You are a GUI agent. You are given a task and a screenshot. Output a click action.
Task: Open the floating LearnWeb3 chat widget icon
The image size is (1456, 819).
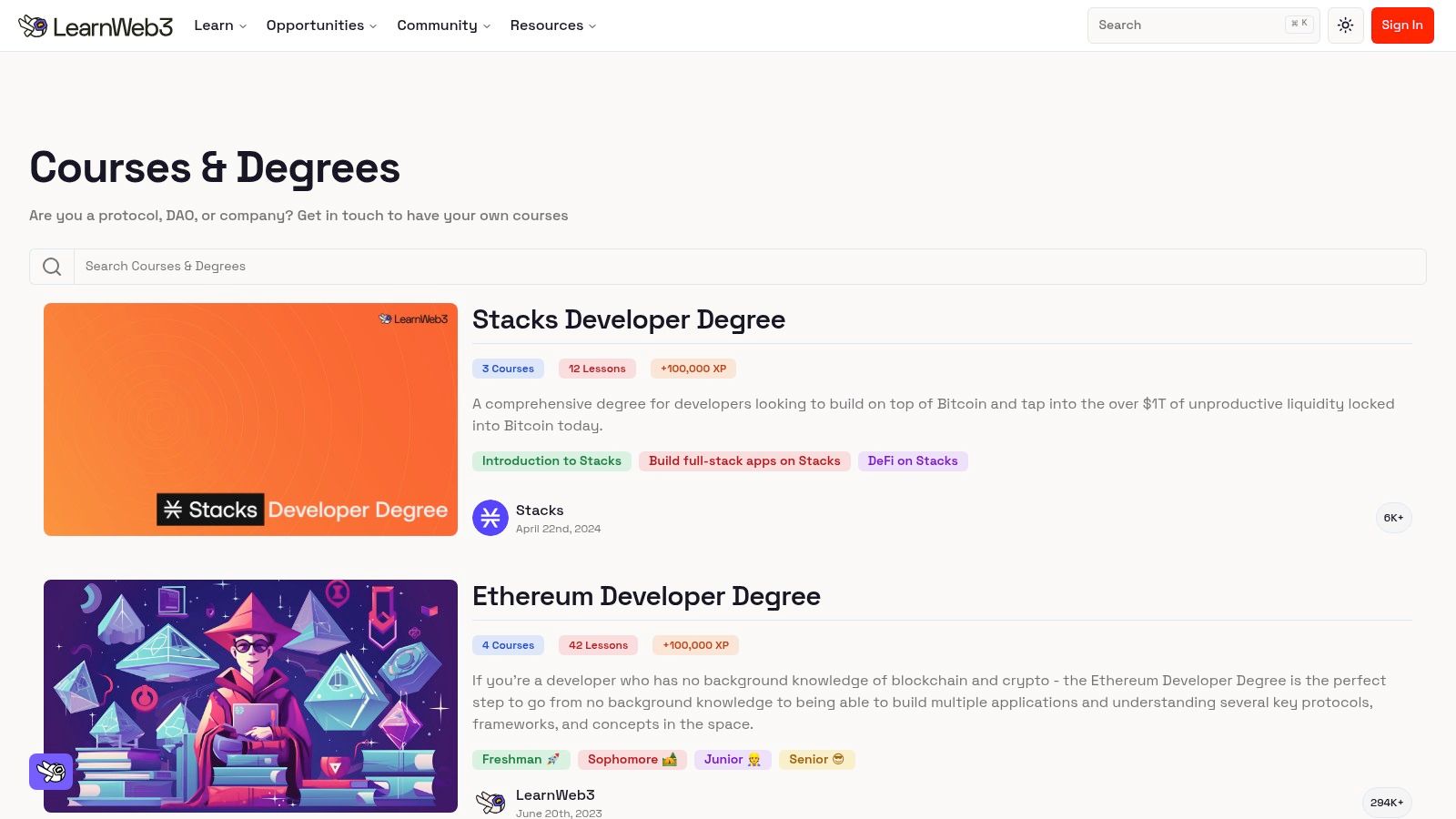[x=51, y=772]
